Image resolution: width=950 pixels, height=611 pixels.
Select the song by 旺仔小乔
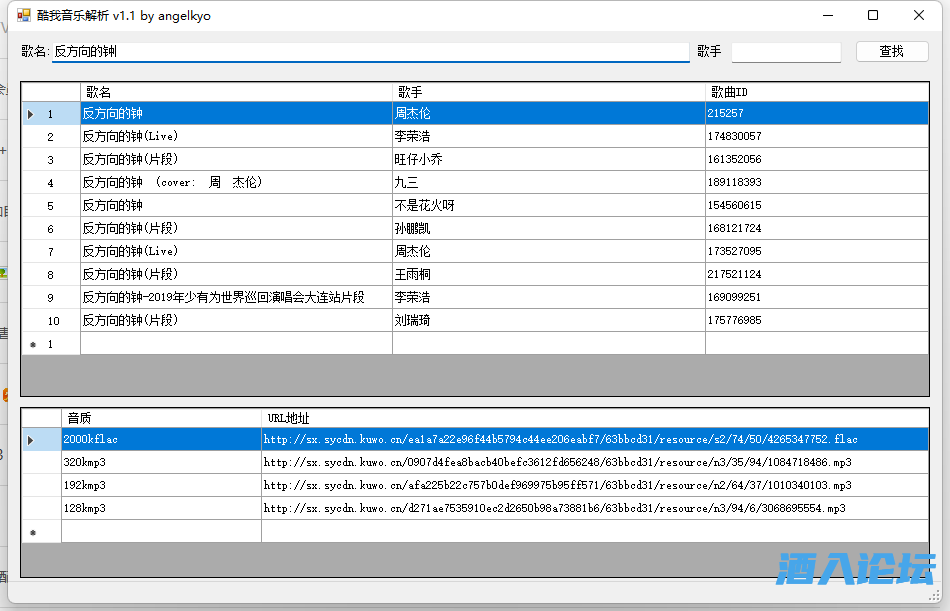pyautogui.click(x=548, y=159)
